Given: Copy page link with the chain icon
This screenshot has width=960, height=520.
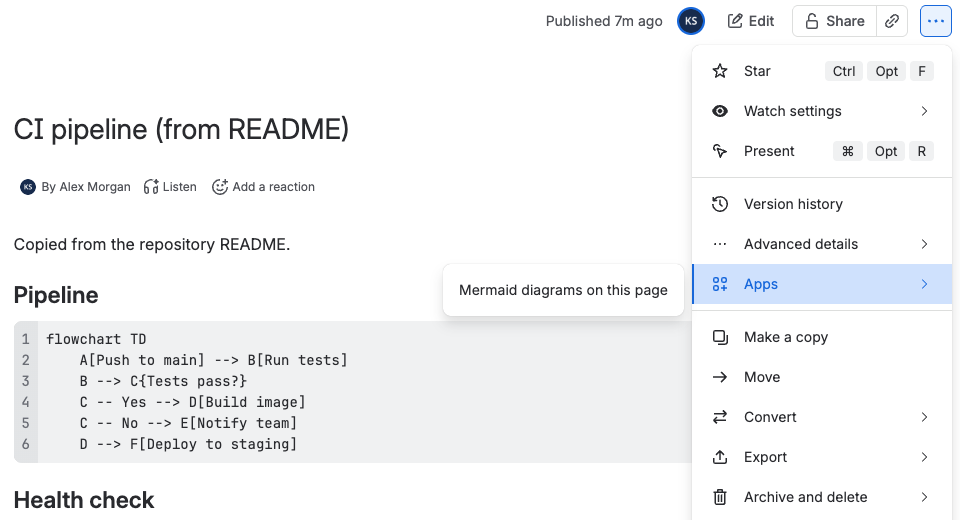Looking at the screenshot, I should [892, 21].
